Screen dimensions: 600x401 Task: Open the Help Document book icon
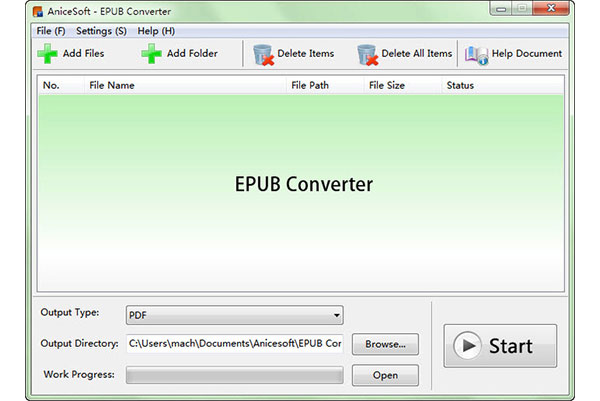click(x=476, y=55)
